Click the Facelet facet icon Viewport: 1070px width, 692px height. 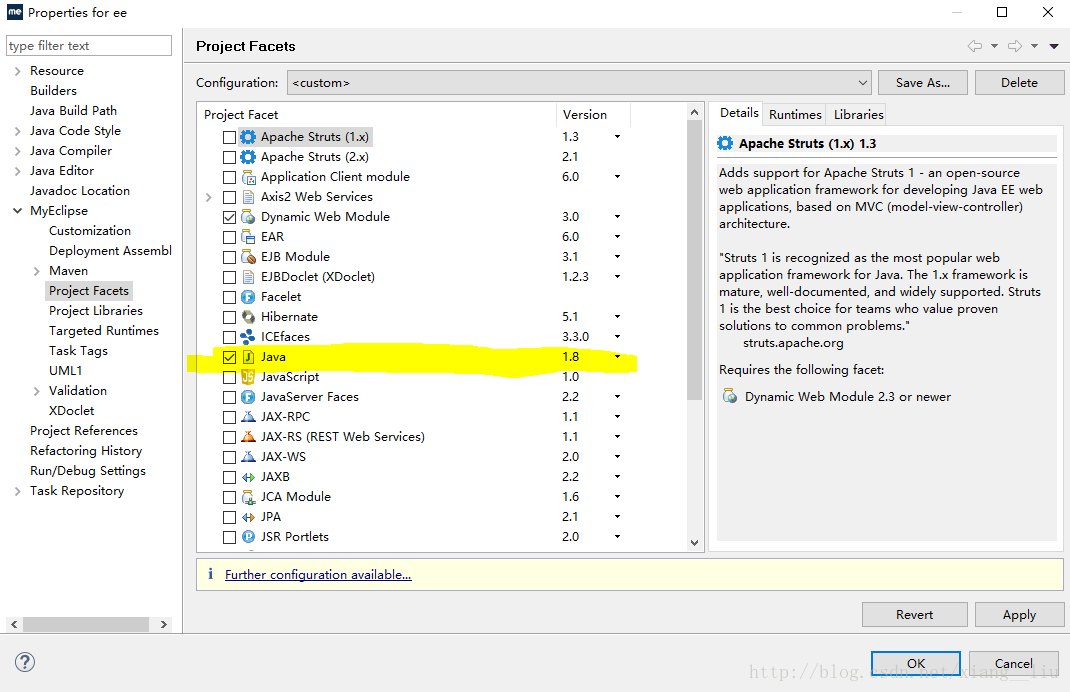tap(248, 297)
